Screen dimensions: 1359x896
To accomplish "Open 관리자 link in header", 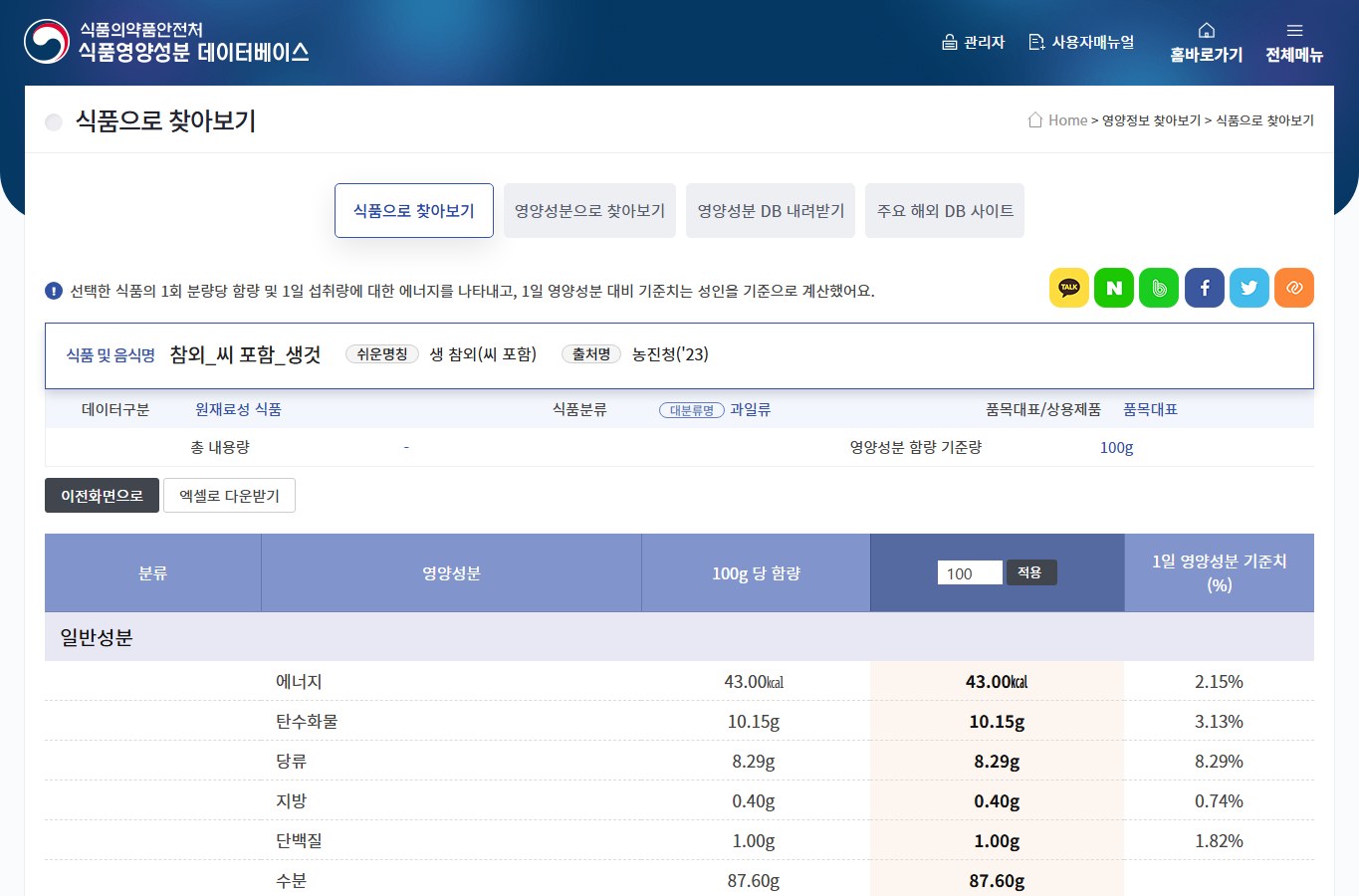I will pyautogui.click(x=984, y=42).
